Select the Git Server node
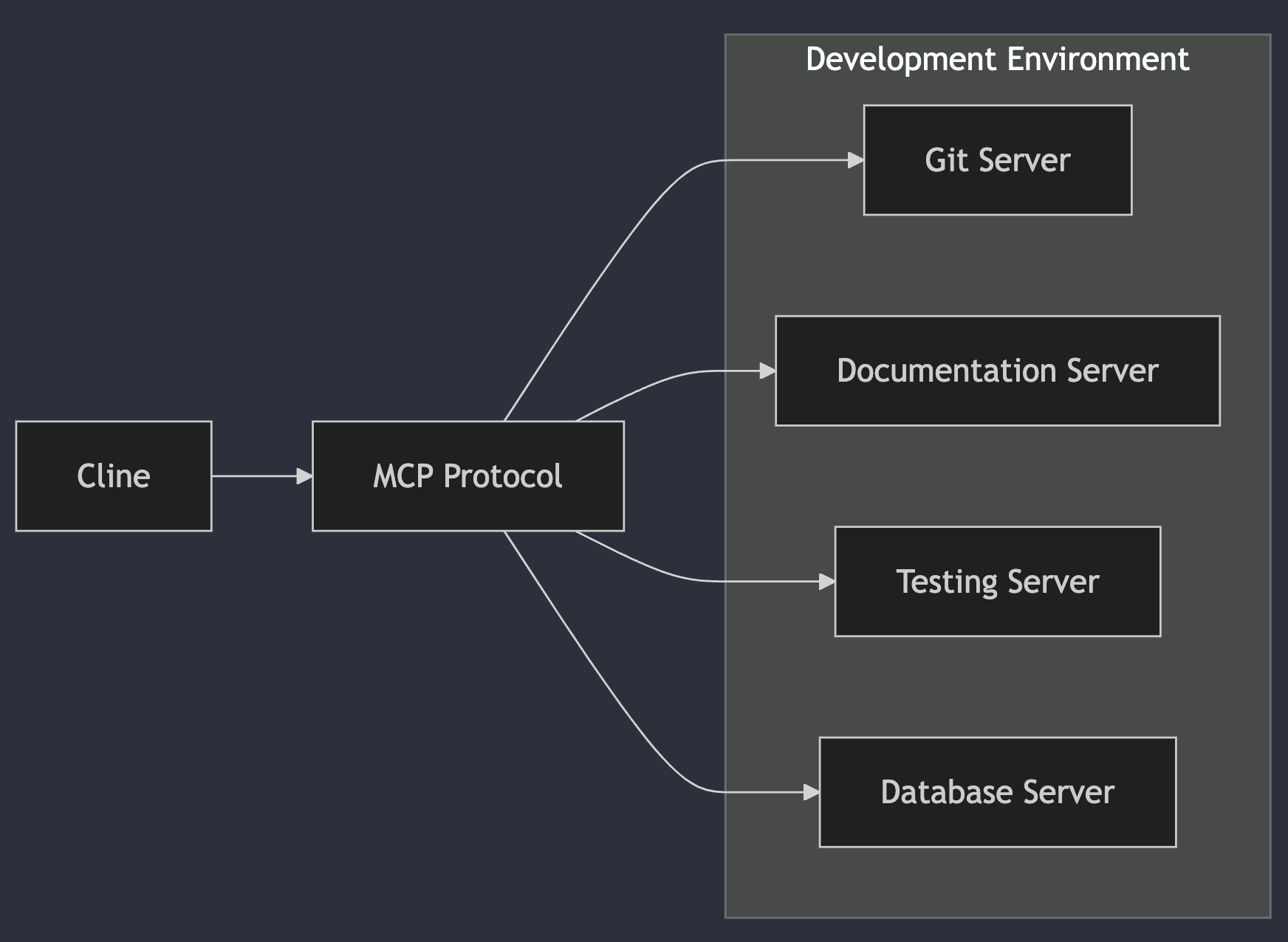 click(x=997, y=160)
